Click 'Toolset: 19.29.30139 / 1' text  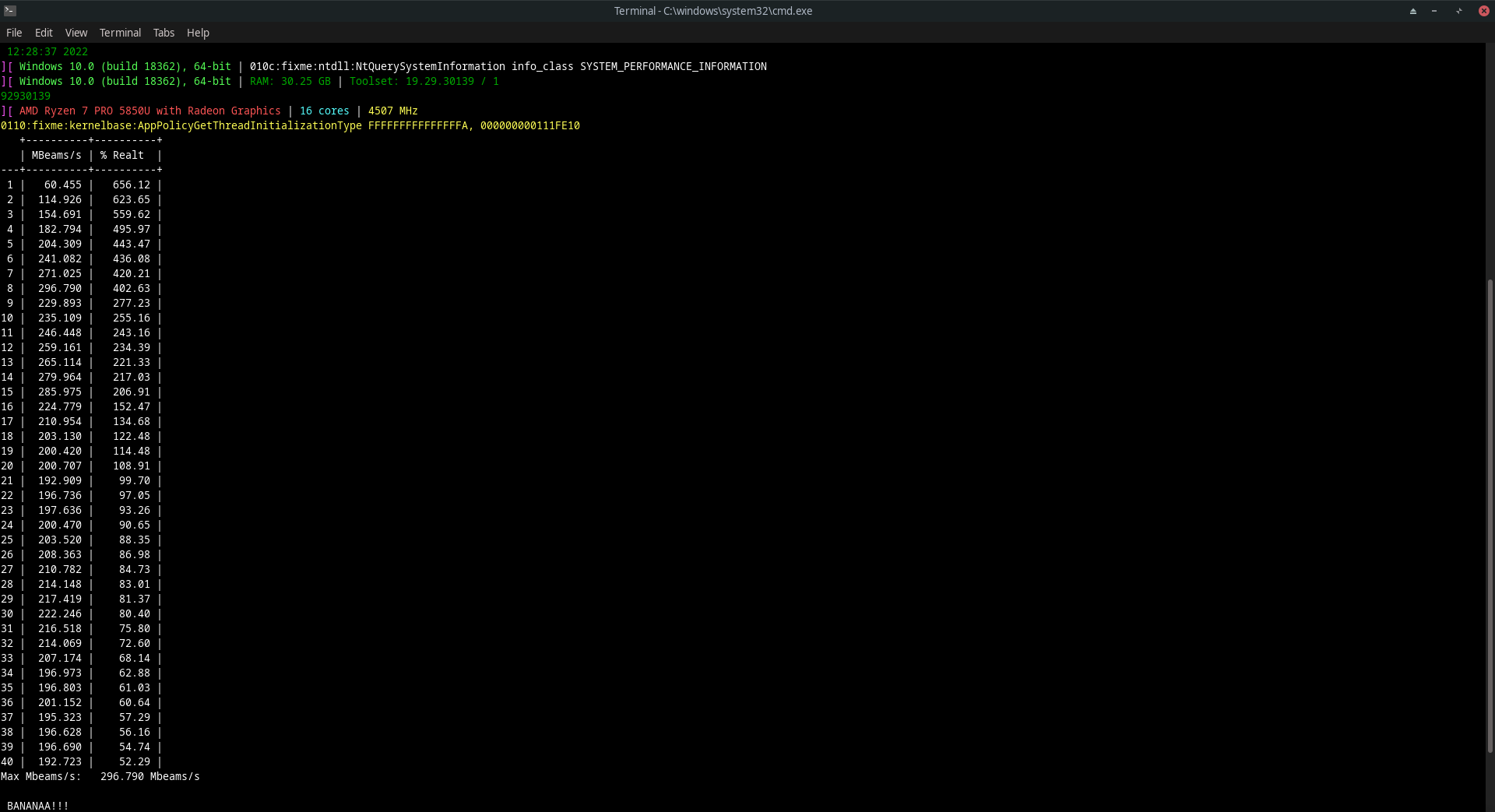pyautogui.click(x=424, y=81)
